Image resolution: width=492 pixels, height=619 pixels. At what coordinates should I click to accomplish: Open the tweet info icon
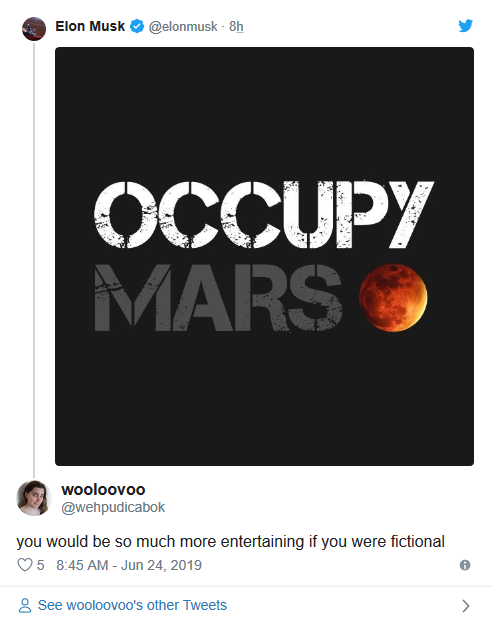[x=465, y=565]
